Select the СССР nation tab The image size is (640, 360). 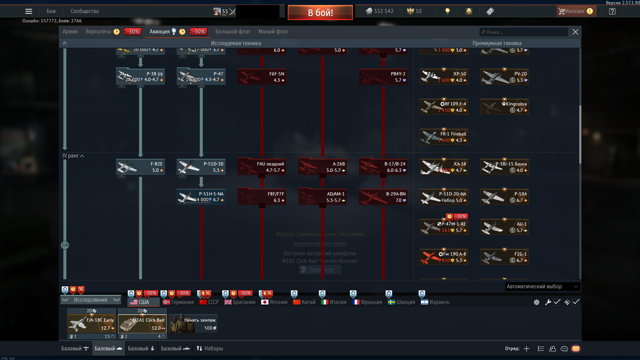click(209, 302)
